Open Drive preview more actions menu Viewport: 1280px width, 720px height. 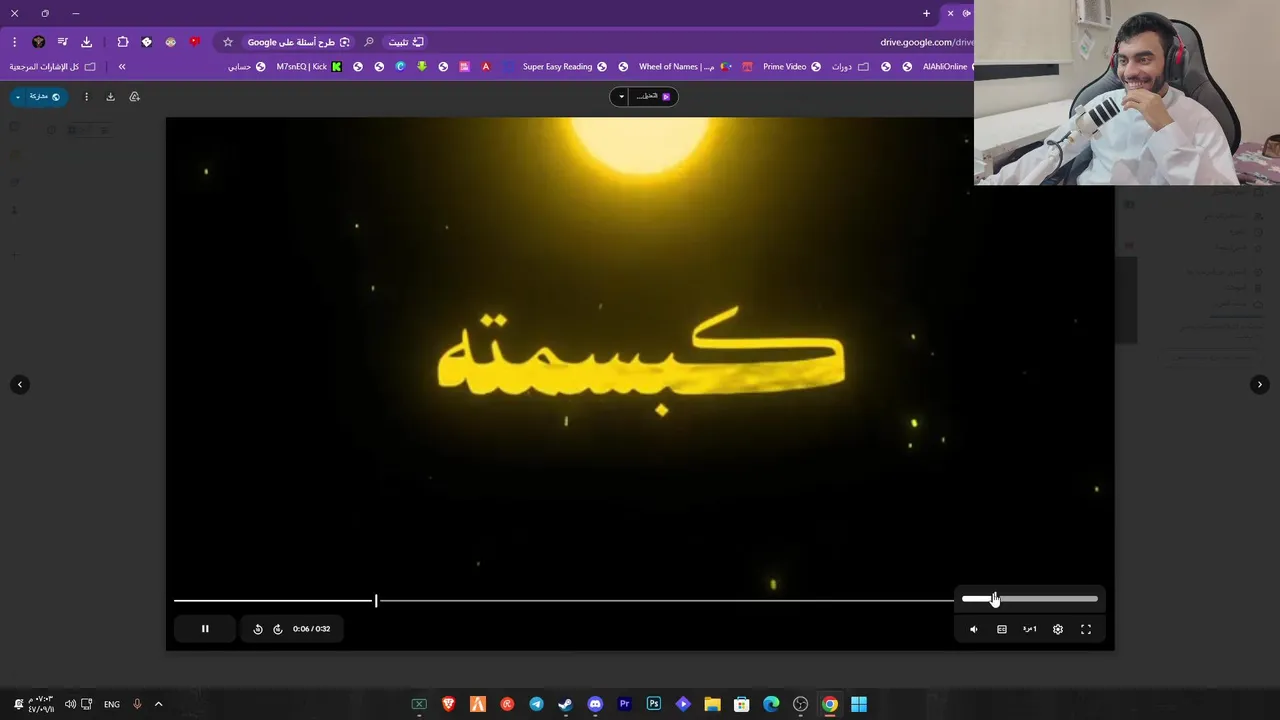pos(86,97)
